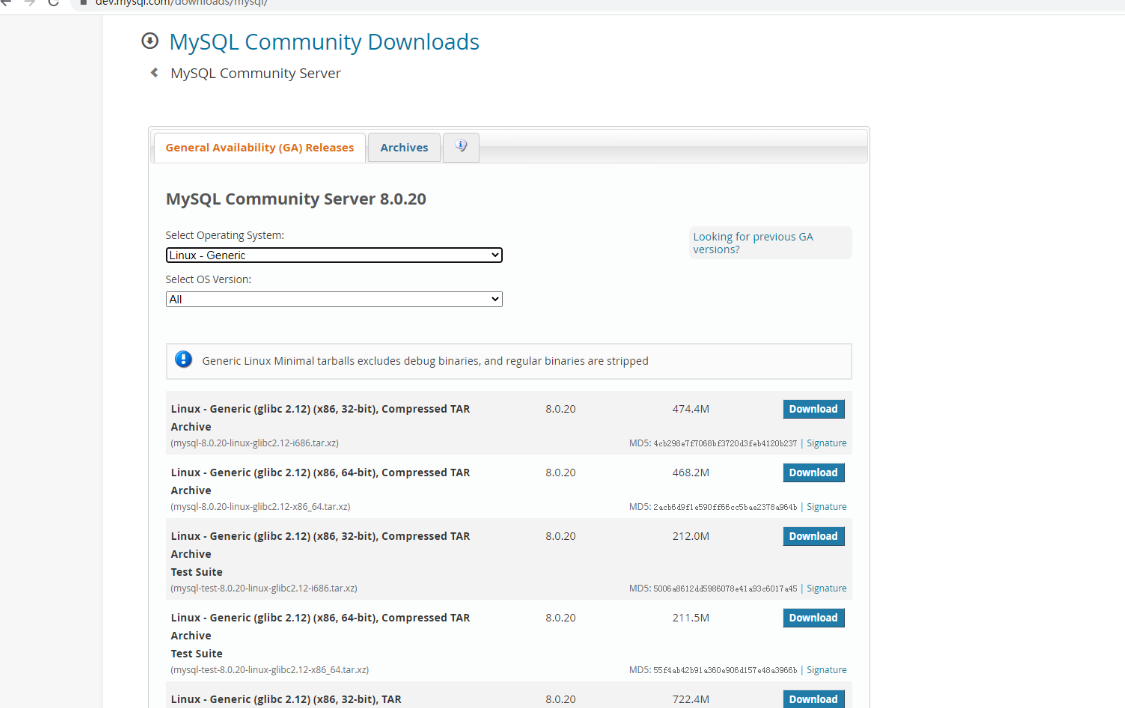
Task: Open Looking for previous GA versions link
Action: 753,242
